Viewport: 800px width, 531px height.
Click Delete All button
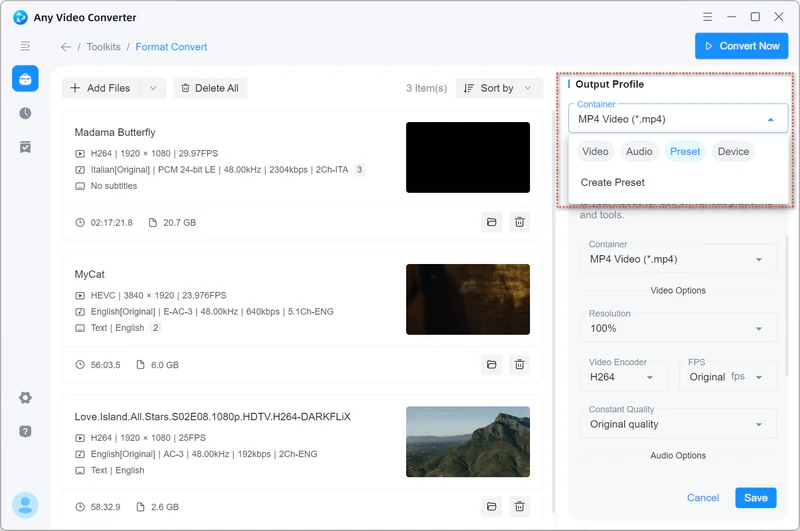(210, 88)
